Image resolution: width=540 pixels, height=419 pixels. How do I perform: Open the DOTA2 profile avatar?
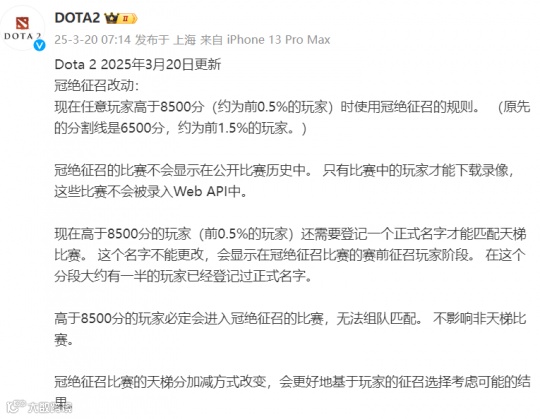pyautogui.click(x=22, y=28)
